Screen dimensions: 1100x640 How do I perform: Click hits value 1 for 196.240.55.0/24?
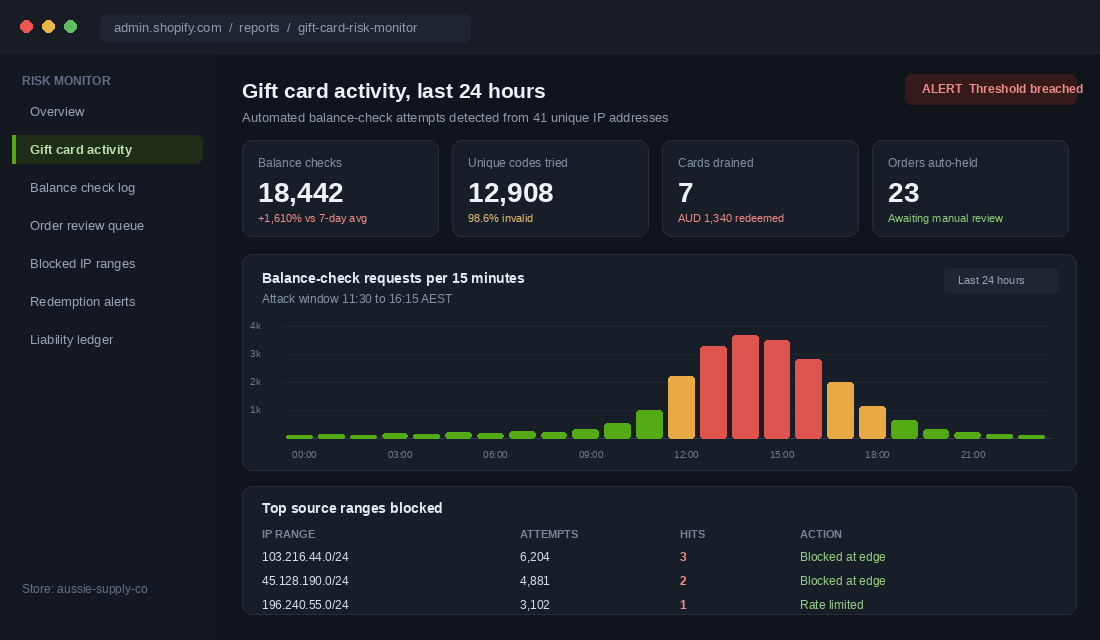pos(683,604)
